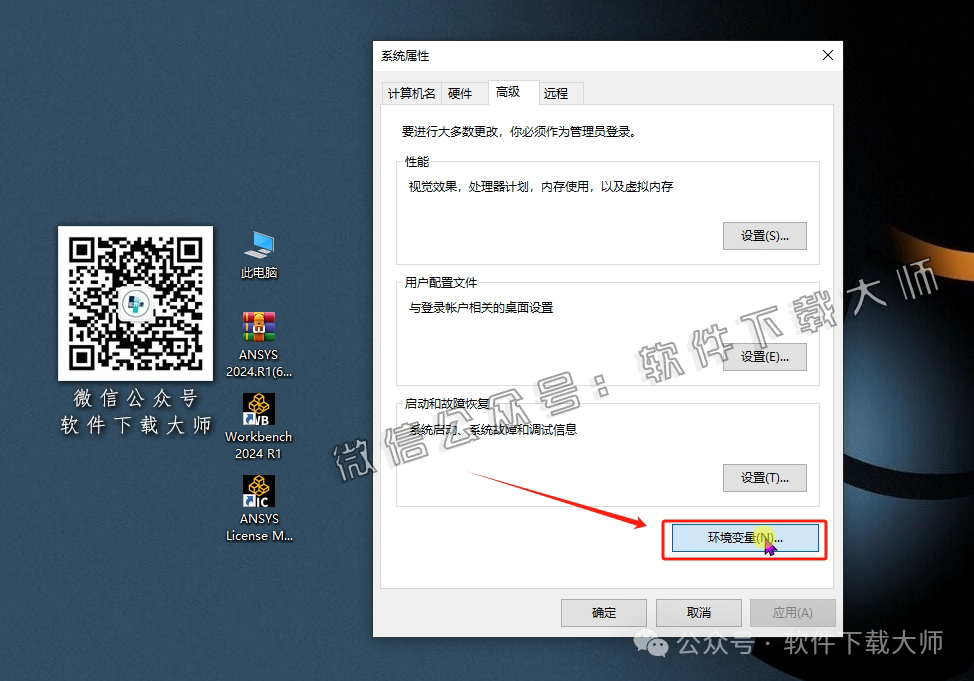Click the QR code image
The image size is (974, 681).
tap(135, 302)
